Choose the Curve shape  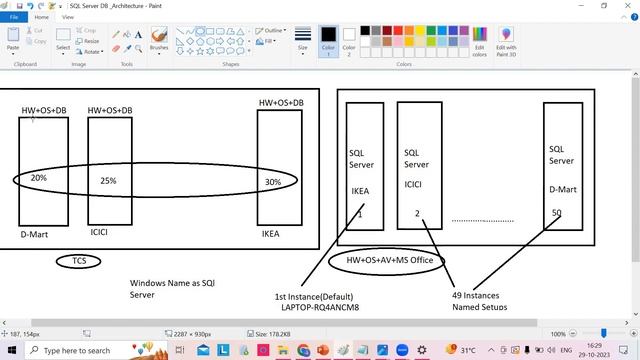pos(190,31)
